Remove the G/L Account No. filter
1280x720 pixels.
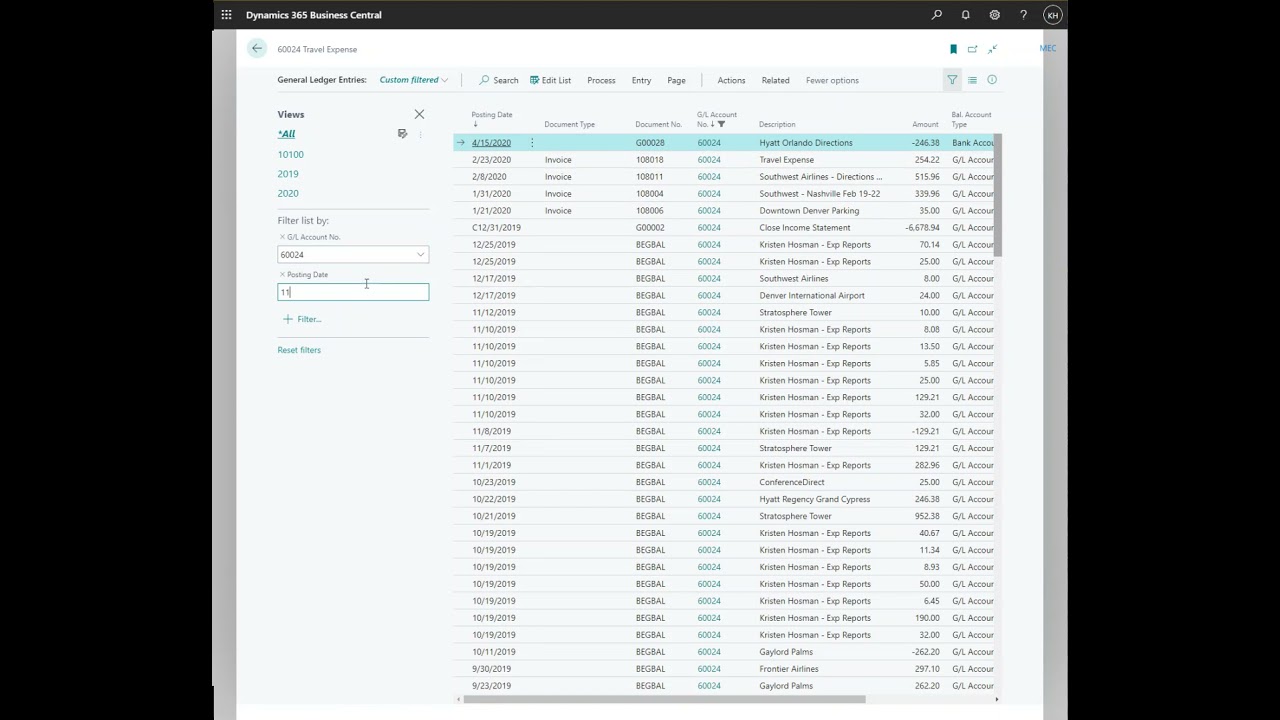coord(282,237)
